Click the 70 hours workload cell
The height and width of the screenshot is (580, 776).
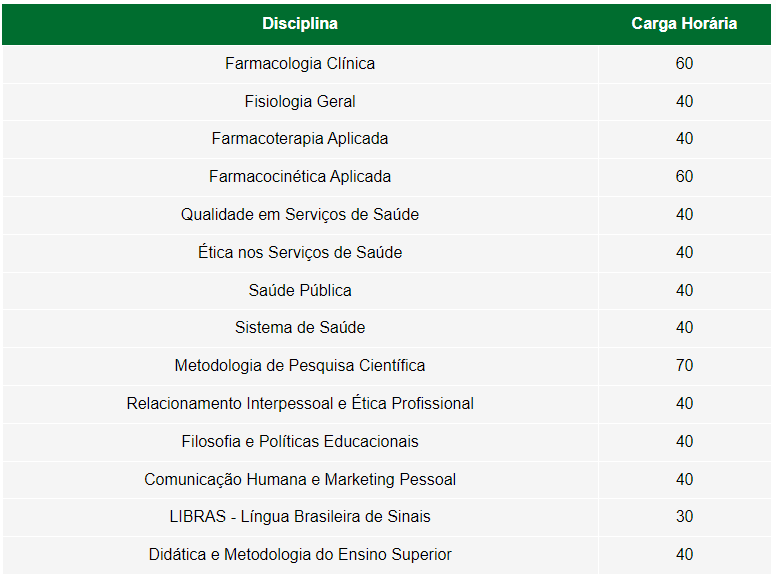tap(684, 366)
